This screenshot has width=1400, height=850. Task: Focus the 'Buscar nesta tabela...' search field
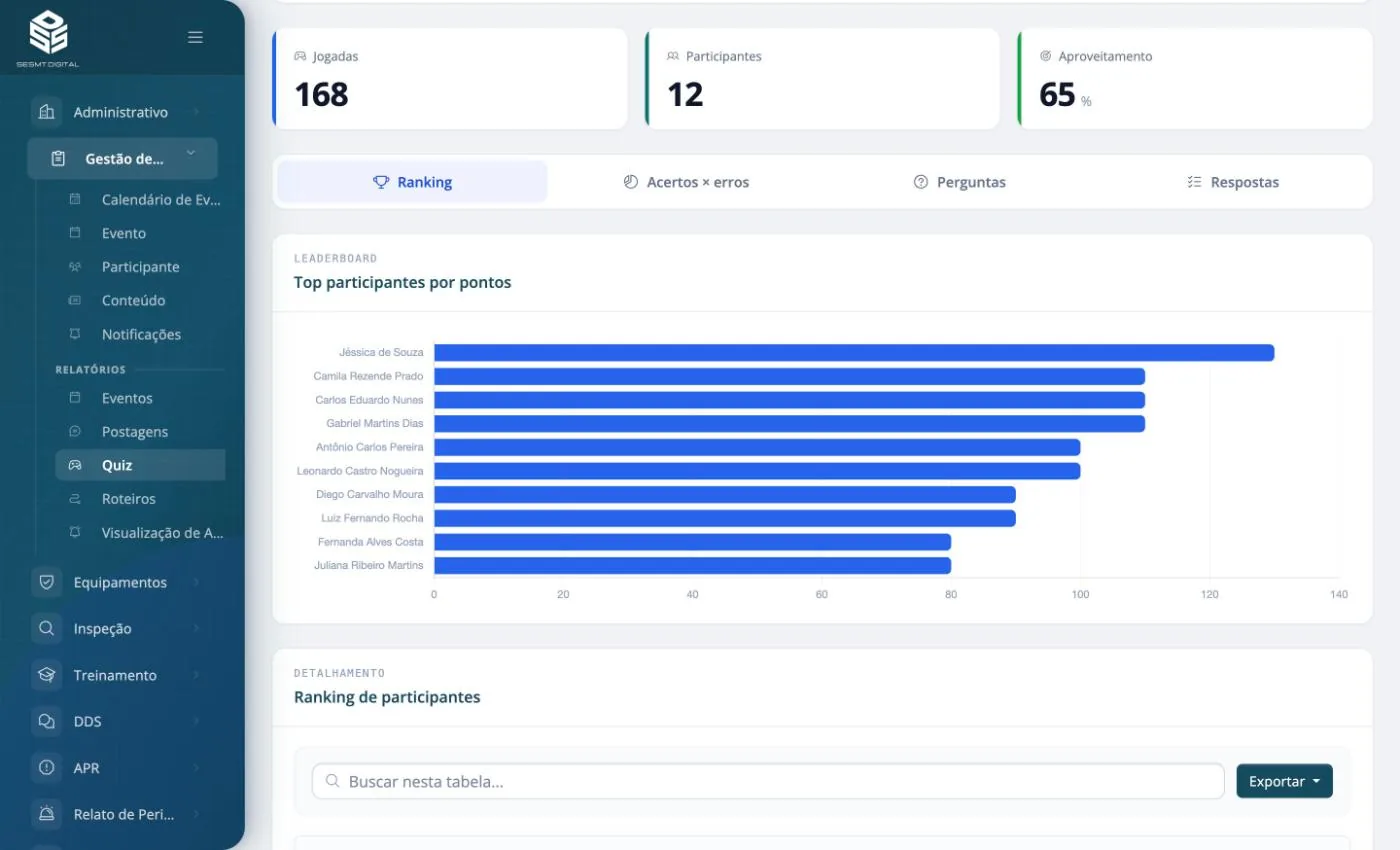coord(768,781)
